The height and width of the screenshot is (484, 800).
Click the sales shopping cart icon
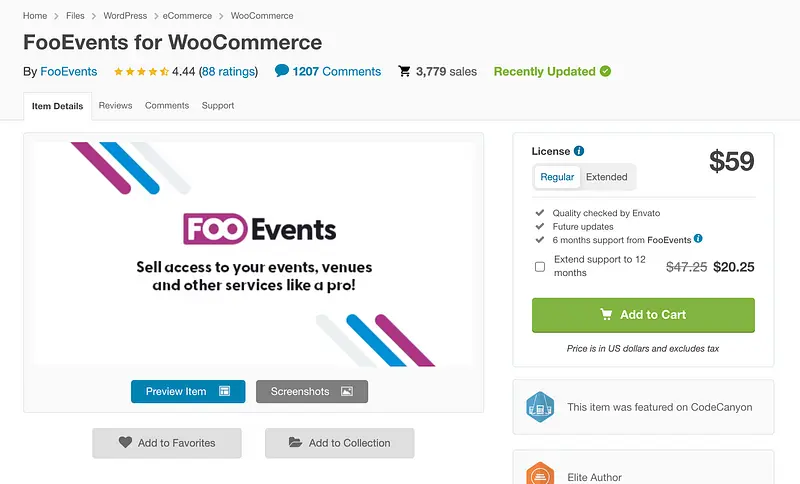[404, 71]
